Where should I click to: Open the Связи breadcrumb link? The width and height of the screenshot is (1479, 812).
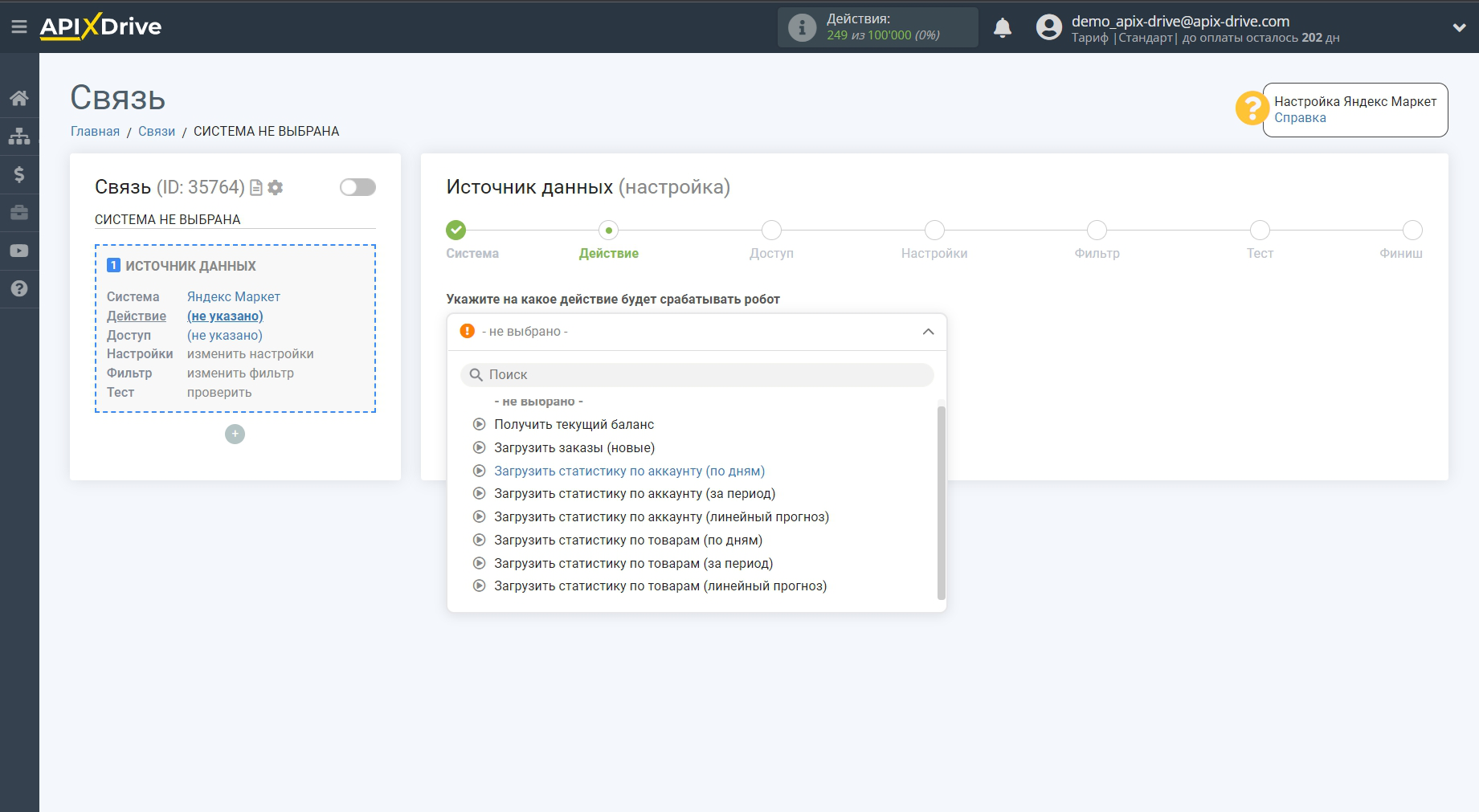[157, 131]
